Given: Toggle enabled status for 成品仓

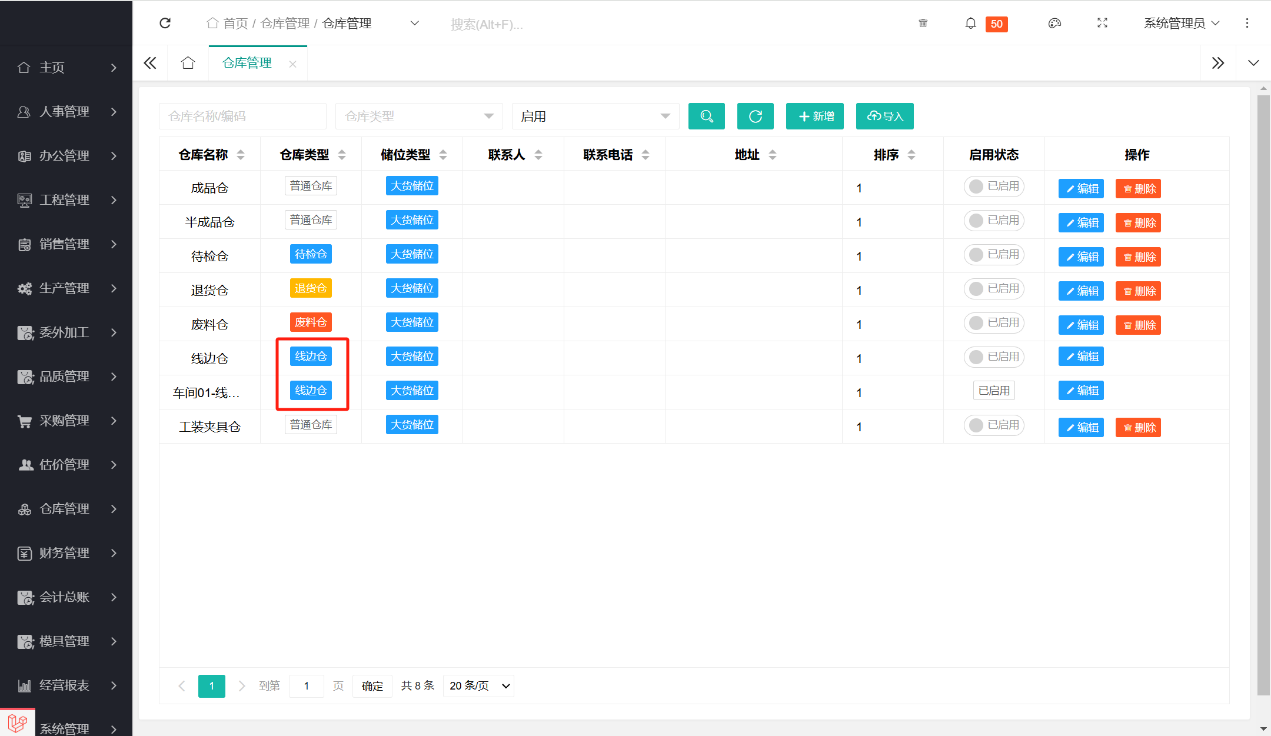Looking at the screenshot, I should click(993, 186).
